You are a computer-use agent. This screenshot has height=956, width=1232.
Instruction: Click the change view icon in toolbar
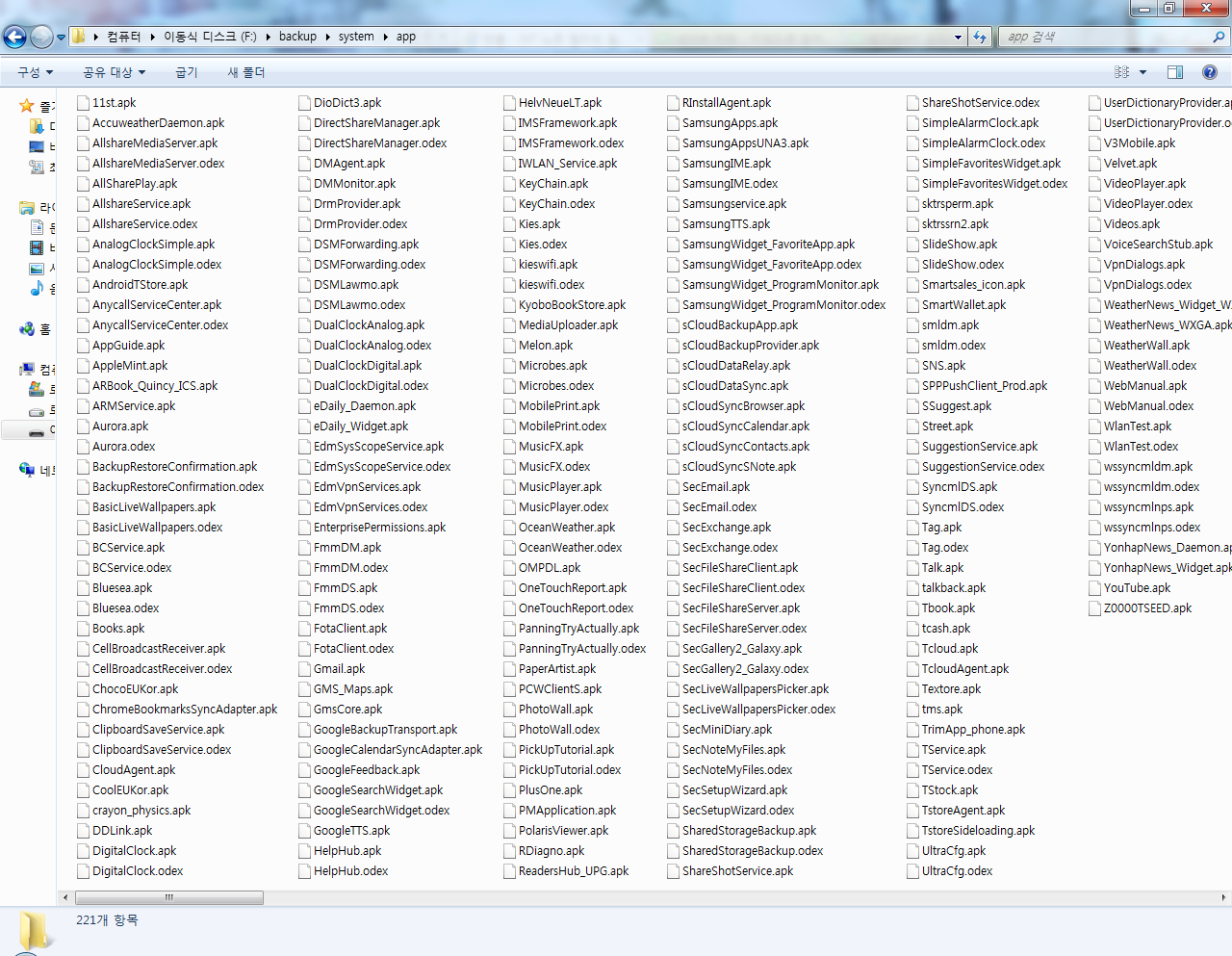point(1122,72)
